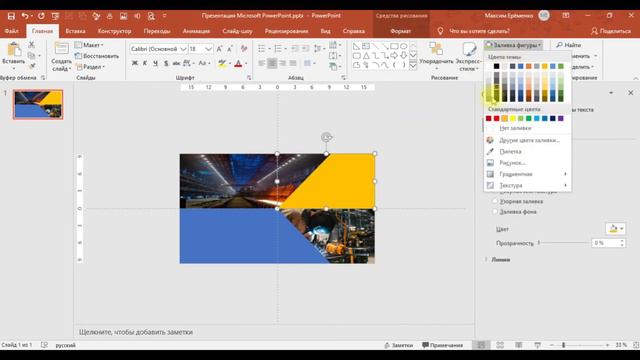
Task: Open the Файл tab
Action: (11, 31)
